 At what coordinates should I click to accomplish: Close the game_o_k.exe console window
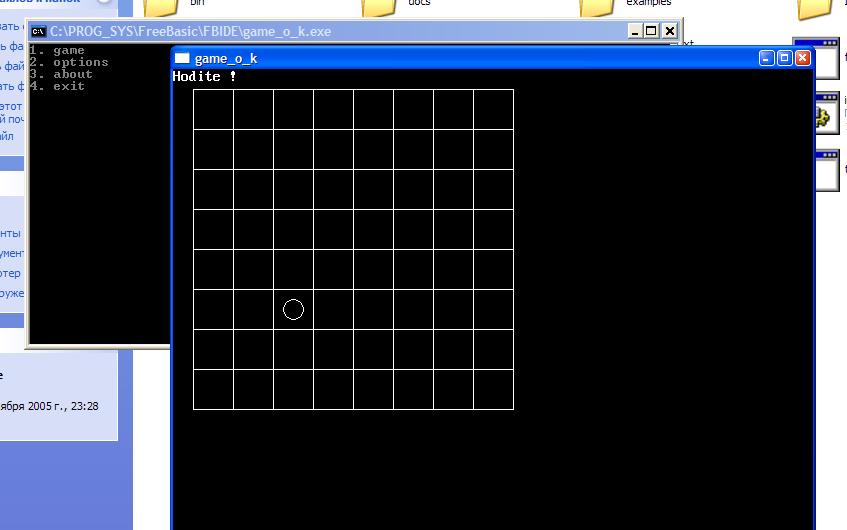[668, 31]
